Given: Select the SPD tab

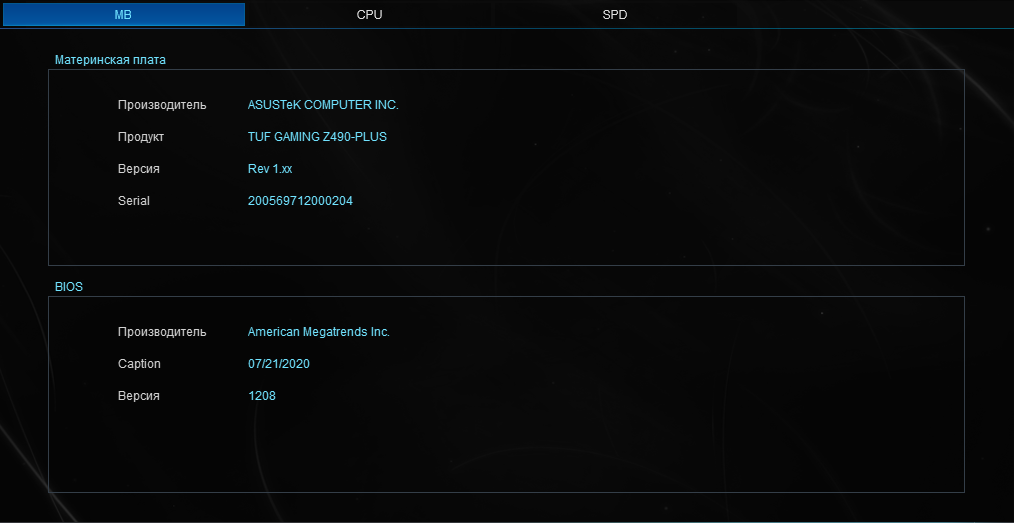Looking at the screenshot, I should tap(615, 15).
